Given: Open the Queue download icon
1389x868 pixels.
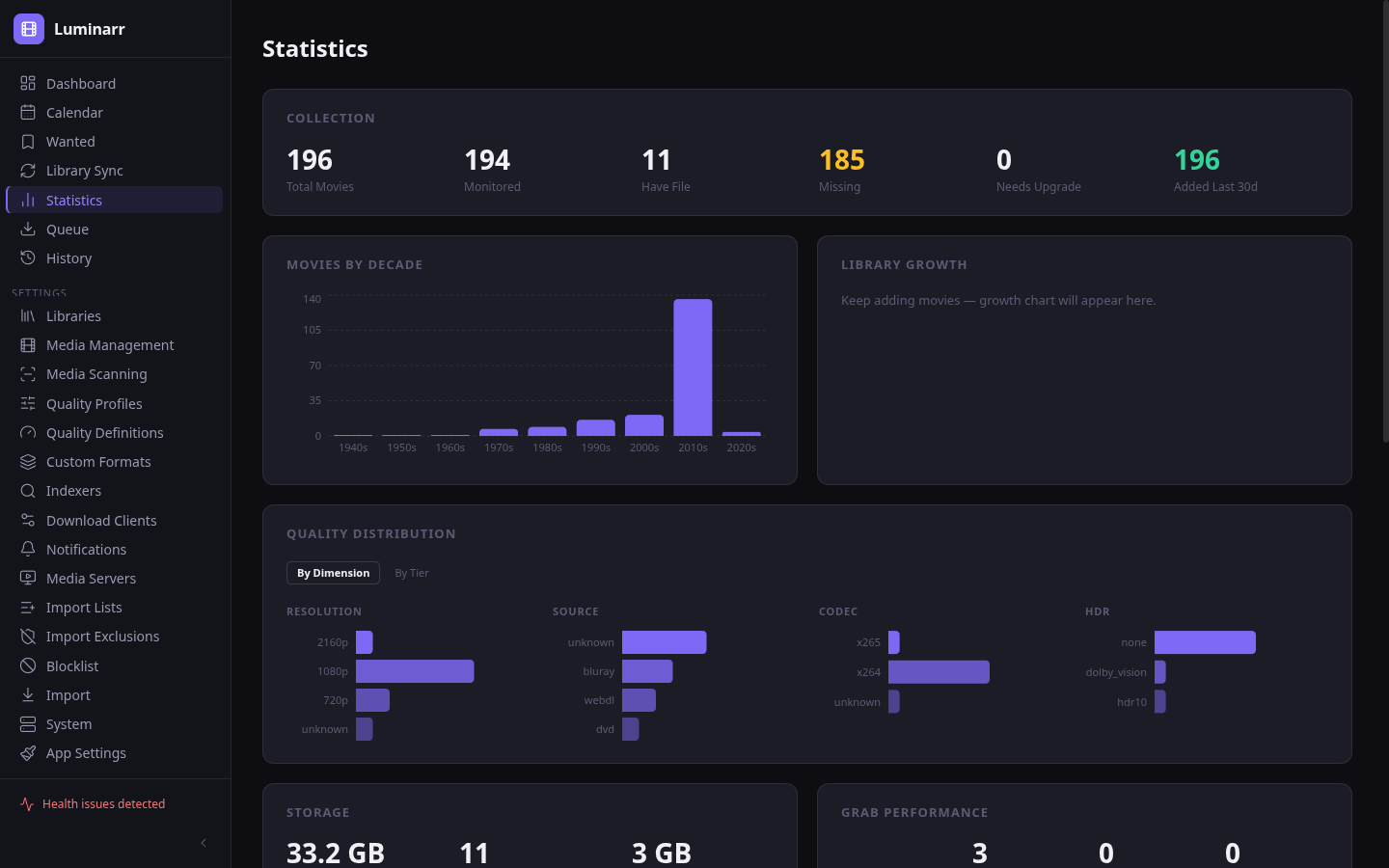Looking at the screenshot, I should pyautogui.click(x=27, y=229).
